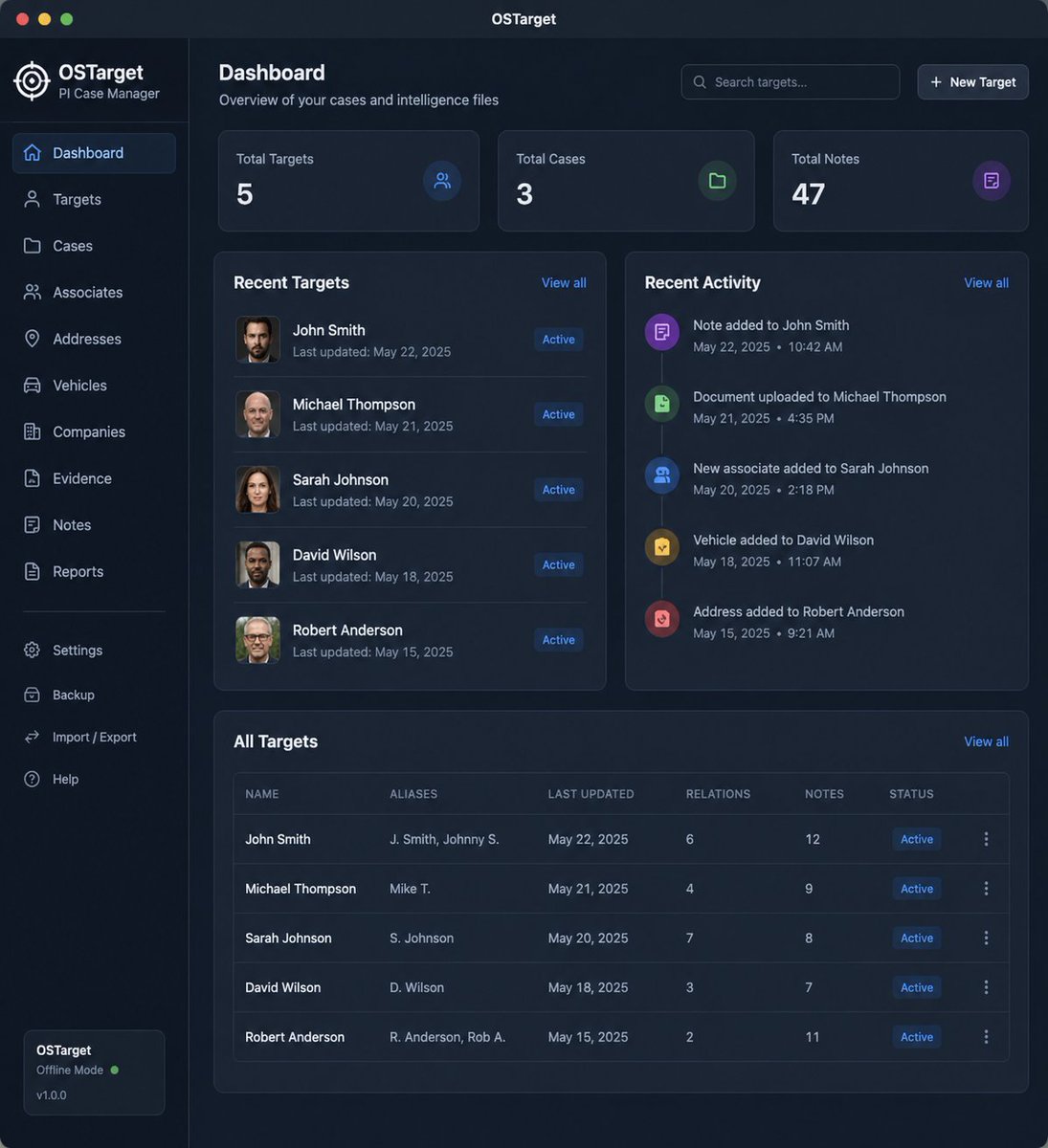Open David Wilson in Recent Targets list
Viewport: 1048px width, 1148px height.
click(x=410, y=565)
